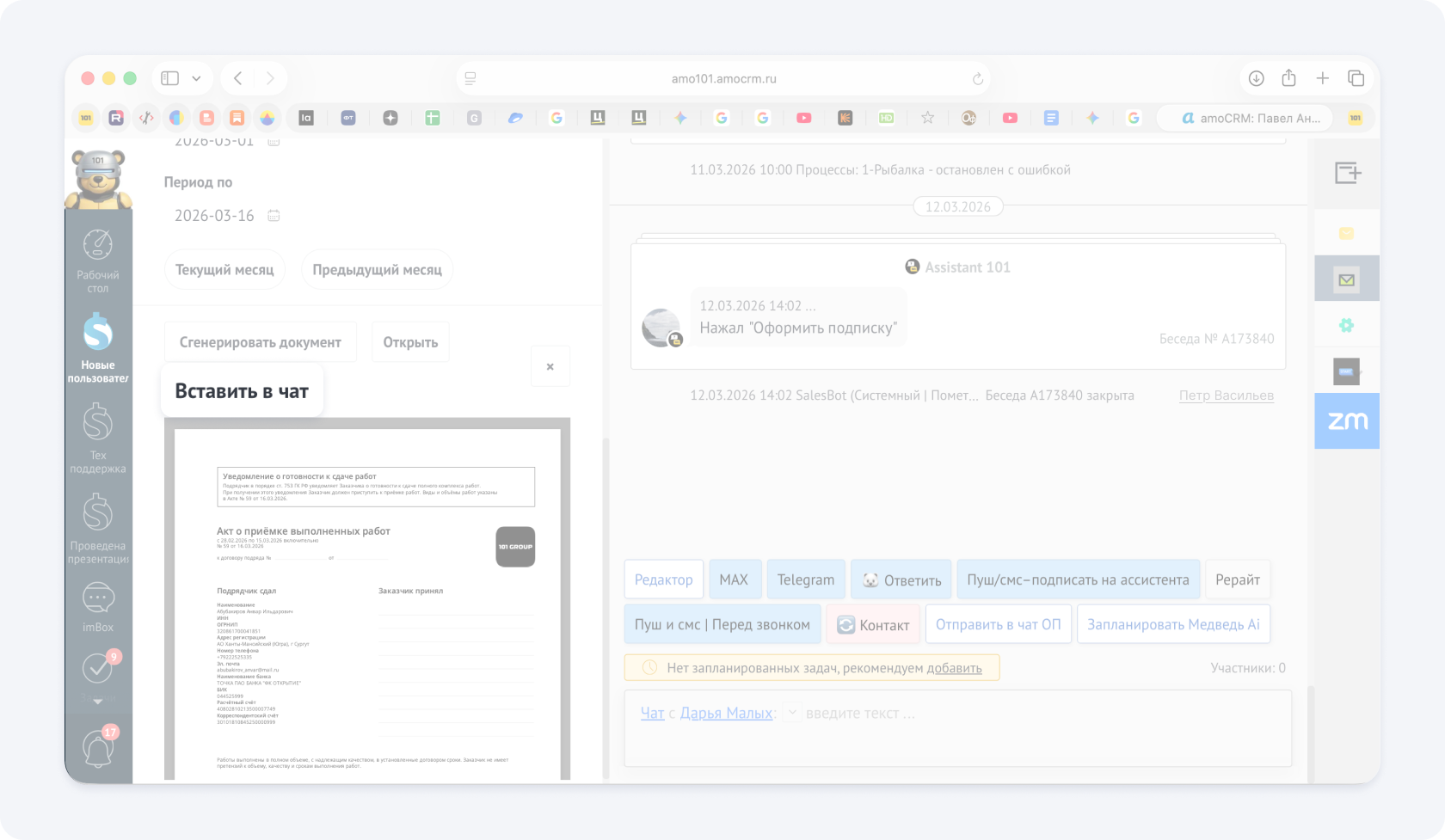The width and height of the screenshot is (1445, 840).
Task: Open the mail envelope widget icon
Action: [1346, 279]
